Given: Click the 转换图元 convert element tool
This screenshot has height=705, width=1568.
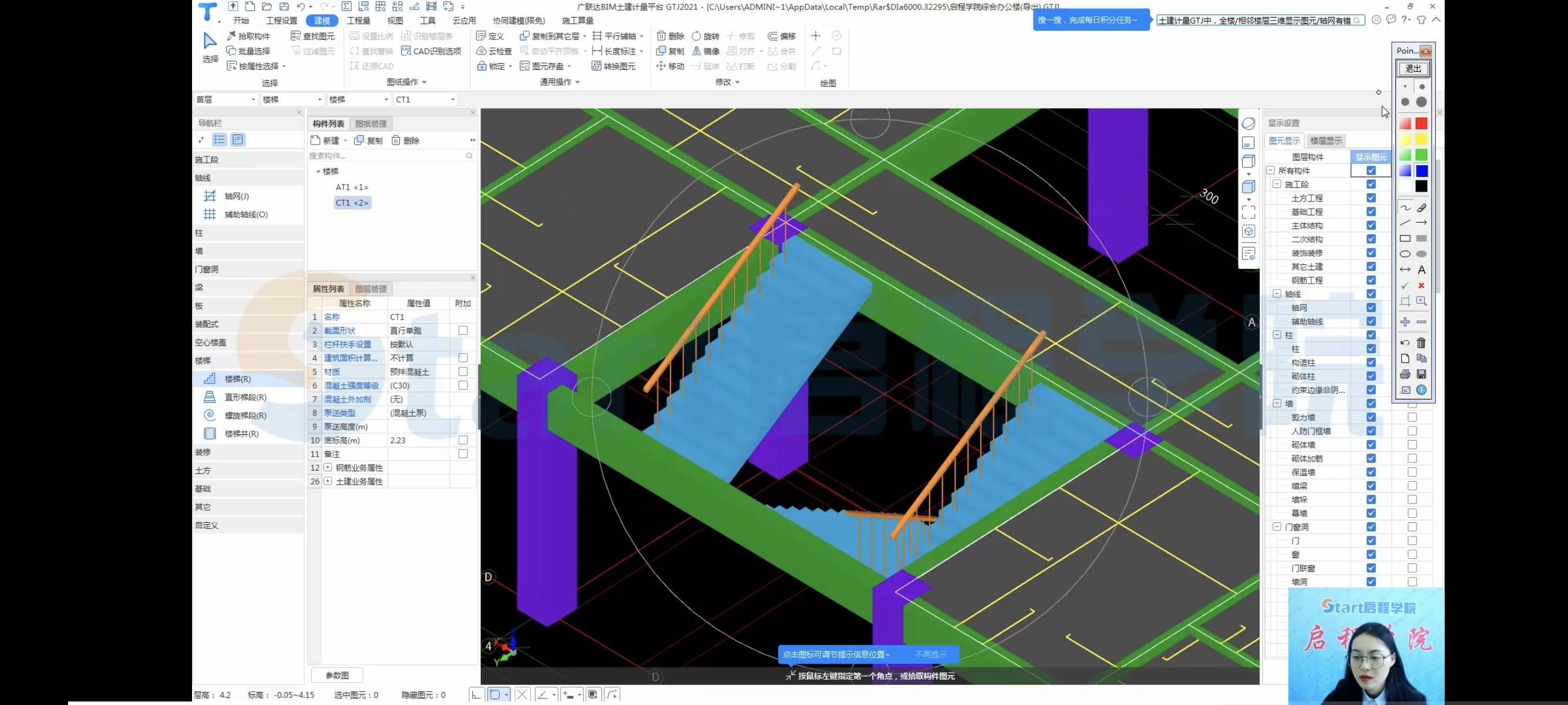Looking at the screenshot, I should 614,66.
